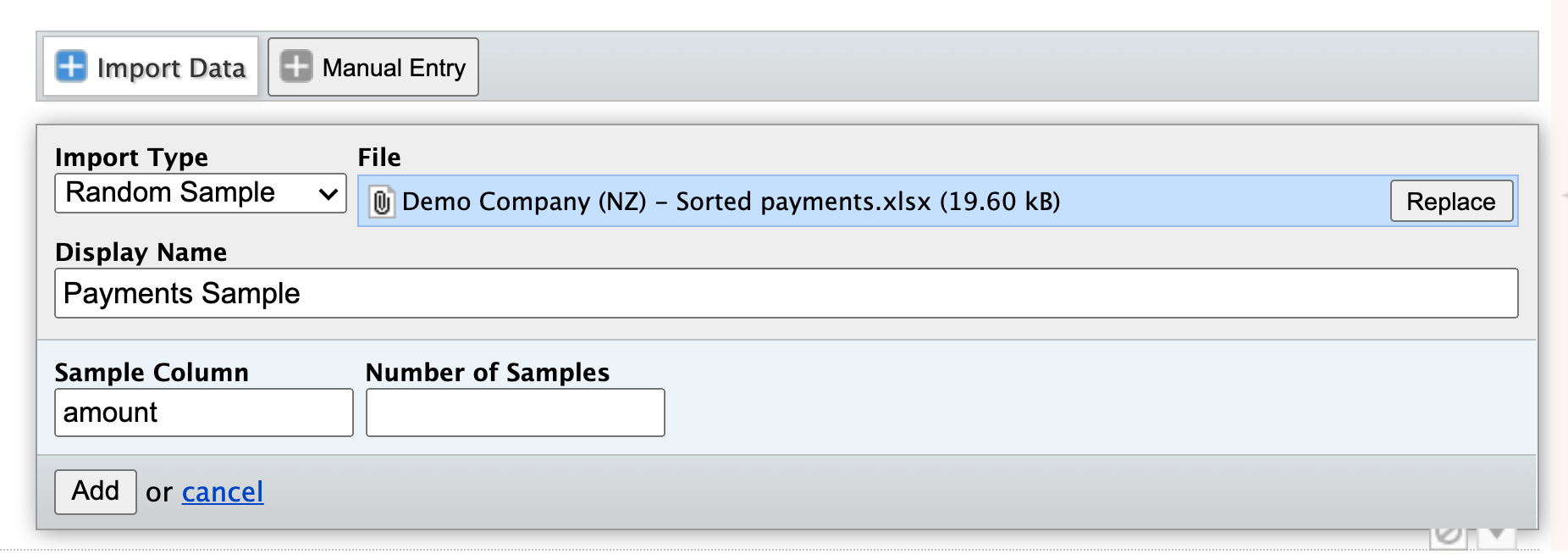Image resolution: width=1568 pixels, height=554 pixels.
Task: Click the prohibit icon at bottom right
Action: coord(1449,533)
